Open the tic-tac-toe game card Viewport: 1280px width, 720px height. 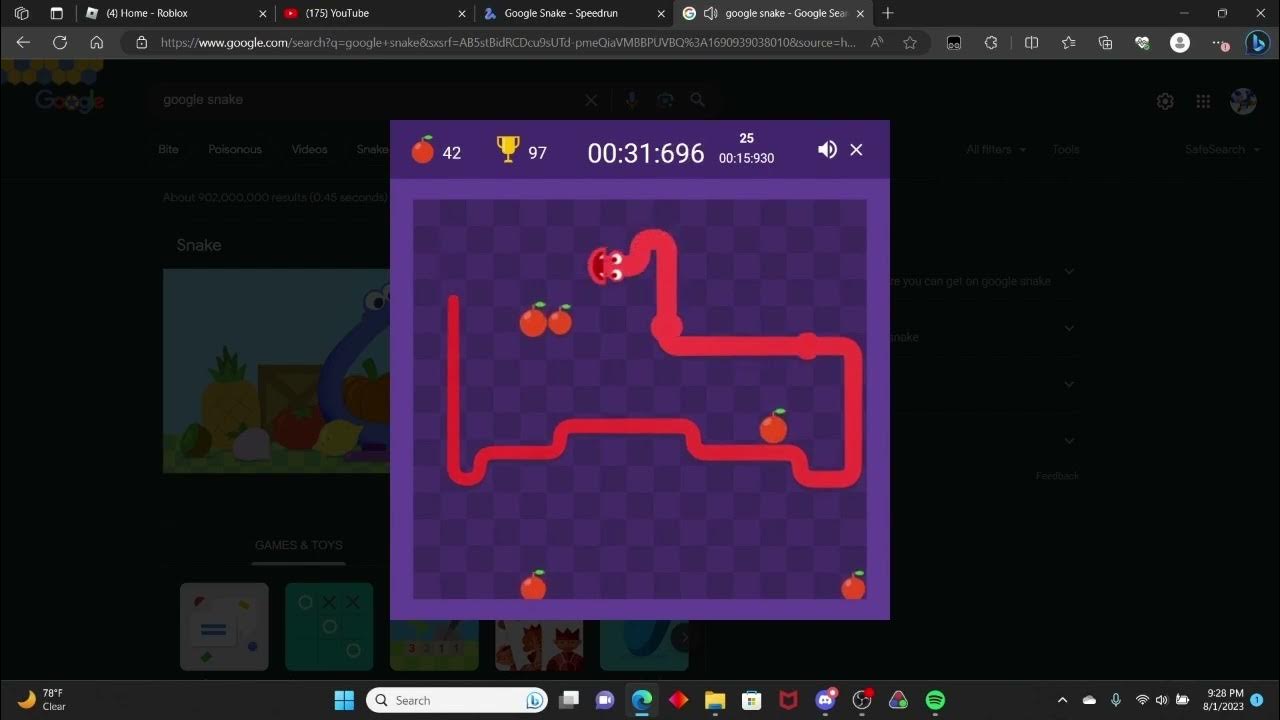pos(329,627)
